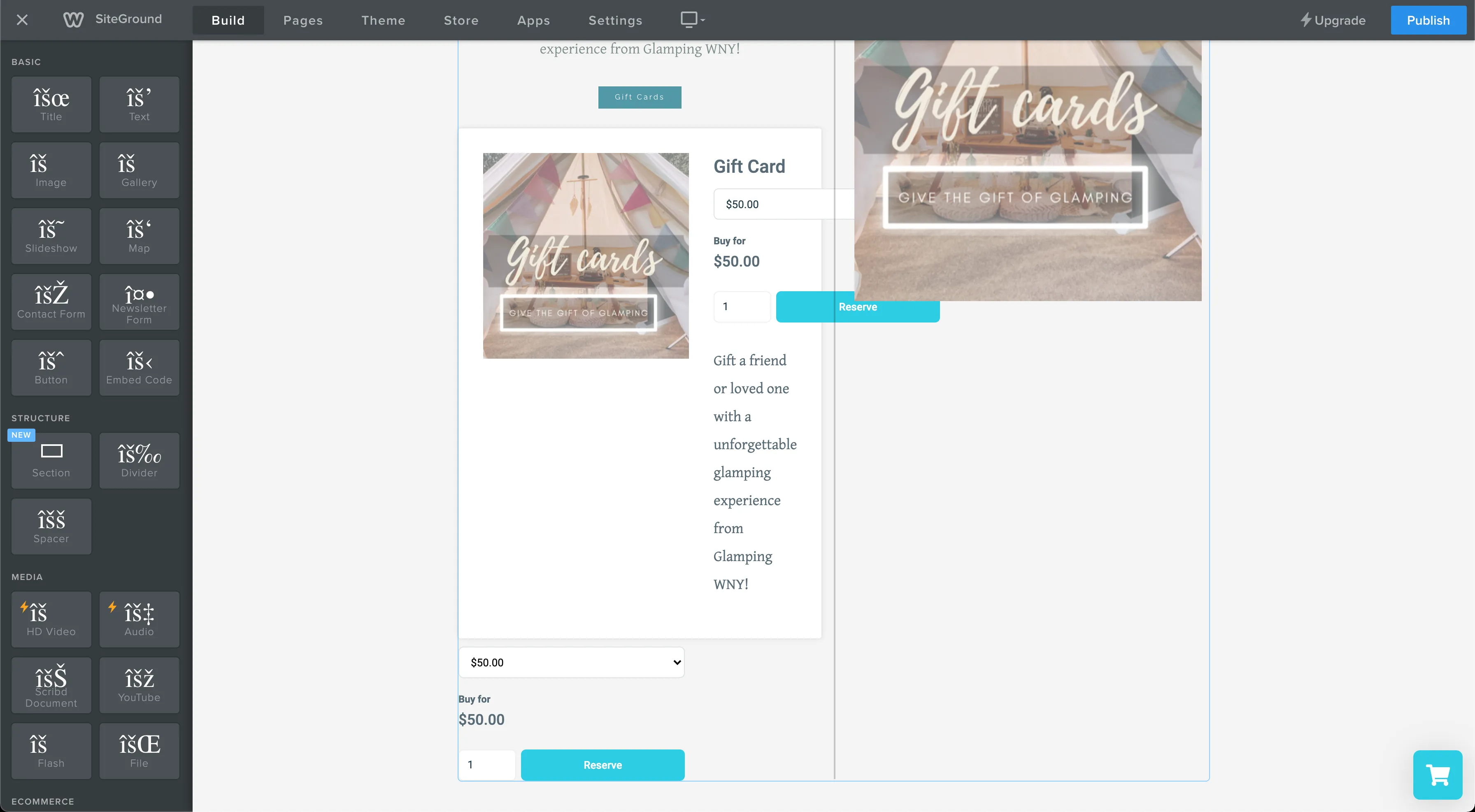Pick the Contact Form element
The image size is (1475, 812).
(x=51, y=302)
